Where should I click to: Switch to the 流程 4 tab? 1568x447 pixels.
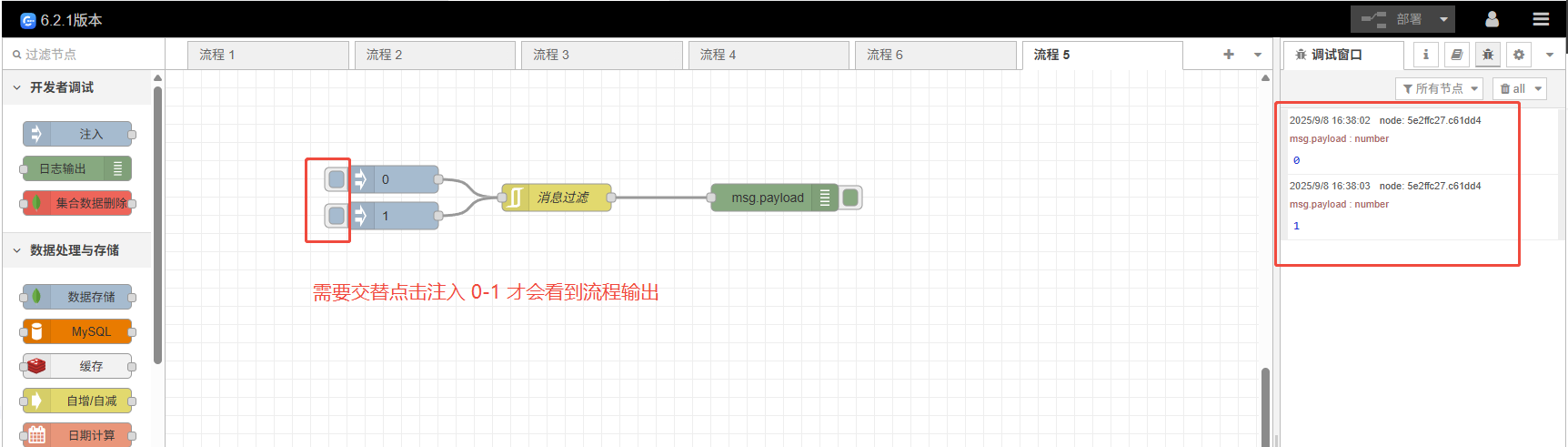(x=768, y=55)
